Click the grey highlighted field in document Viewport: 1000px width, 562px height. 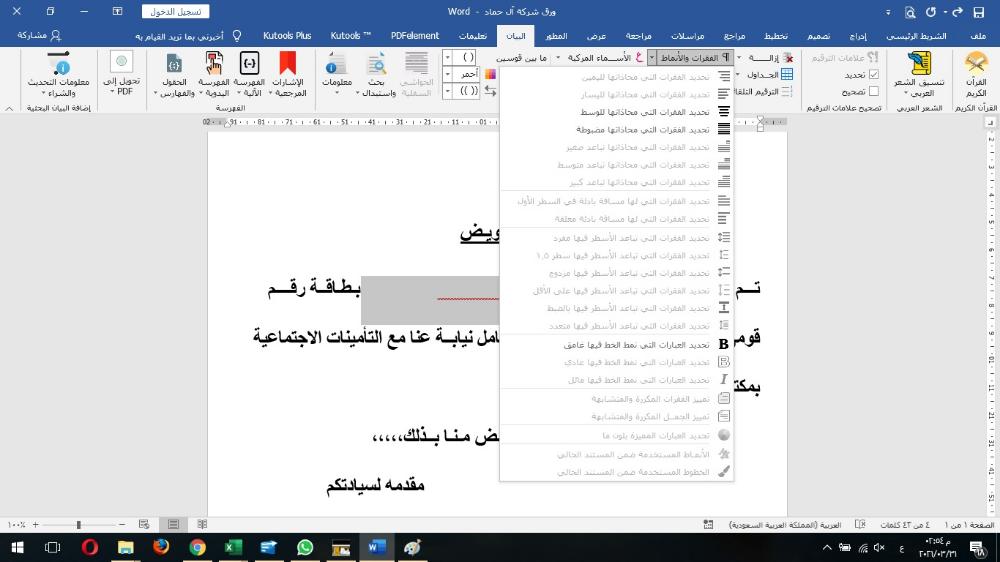(430, 300)
